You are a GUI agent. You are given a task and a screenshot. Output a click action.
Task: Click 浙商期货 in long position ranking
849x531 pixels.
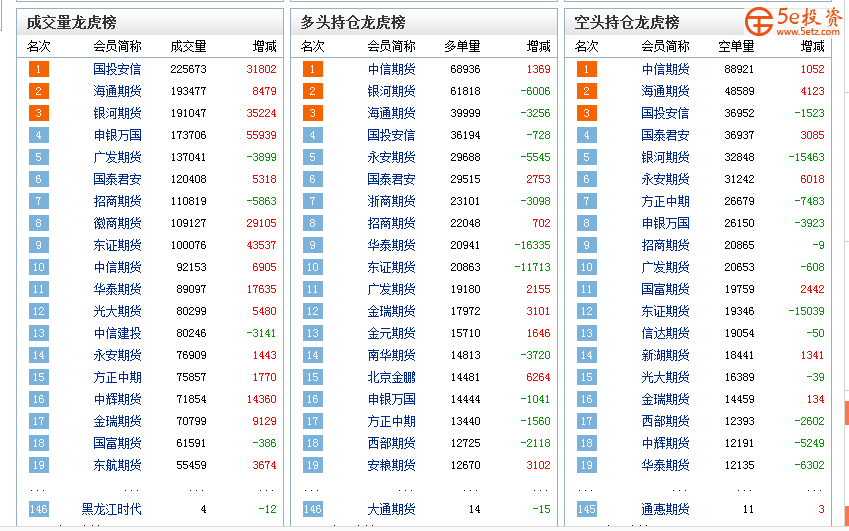(x=391, y=201)
